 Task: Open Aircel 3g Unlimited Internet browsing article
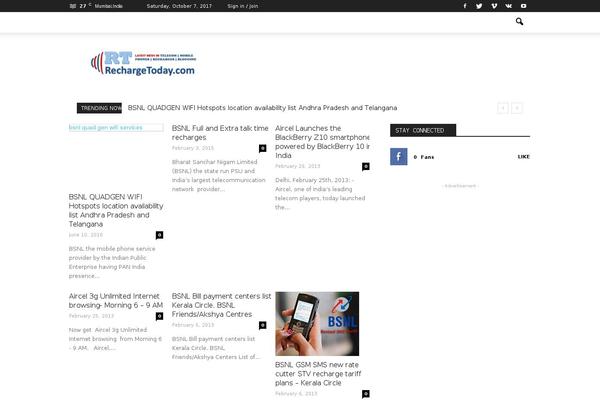pos(116,300)
